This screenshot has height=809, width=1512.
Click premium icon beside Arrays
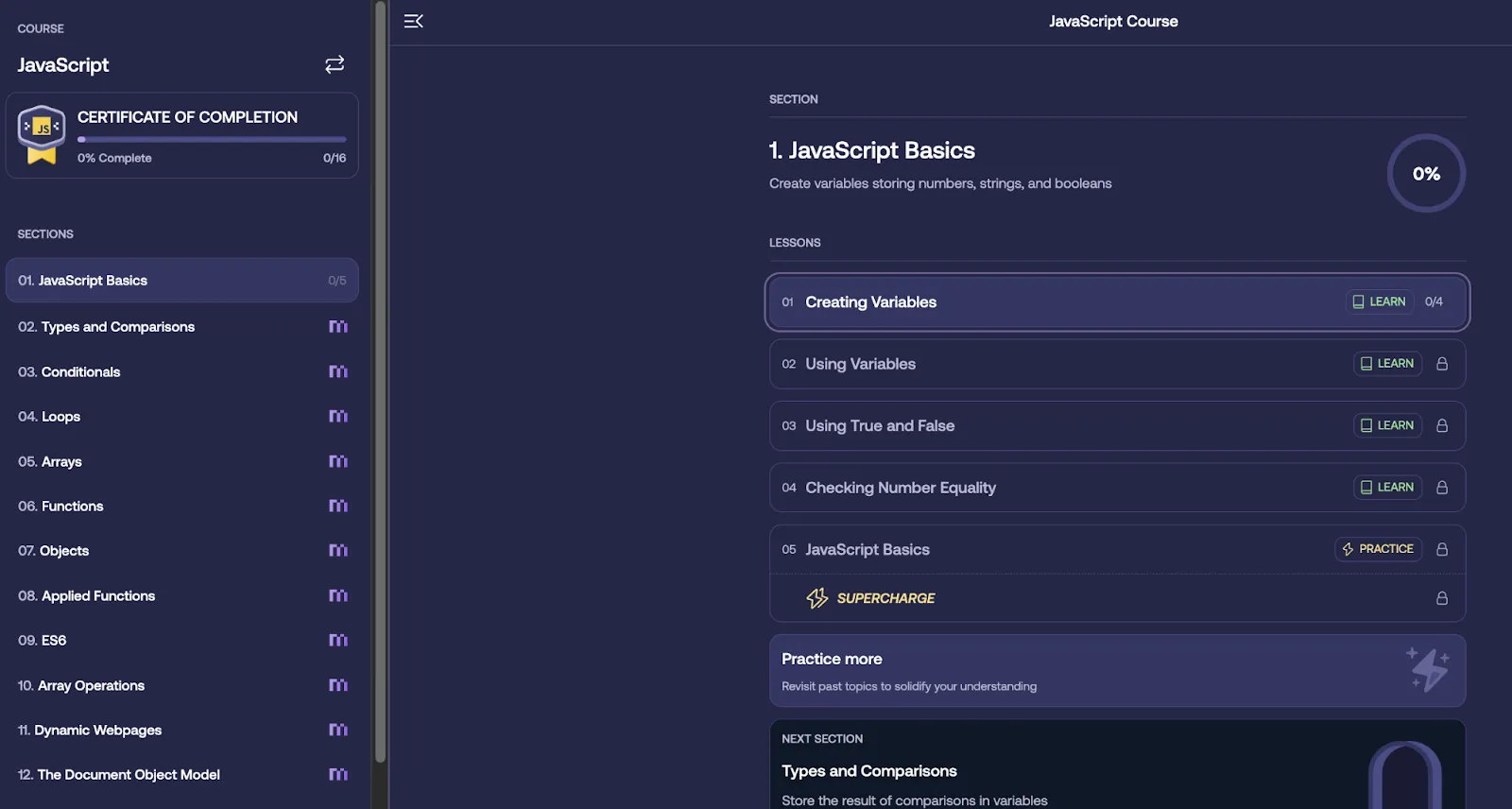pyautogui.click(x=338, y=461)
